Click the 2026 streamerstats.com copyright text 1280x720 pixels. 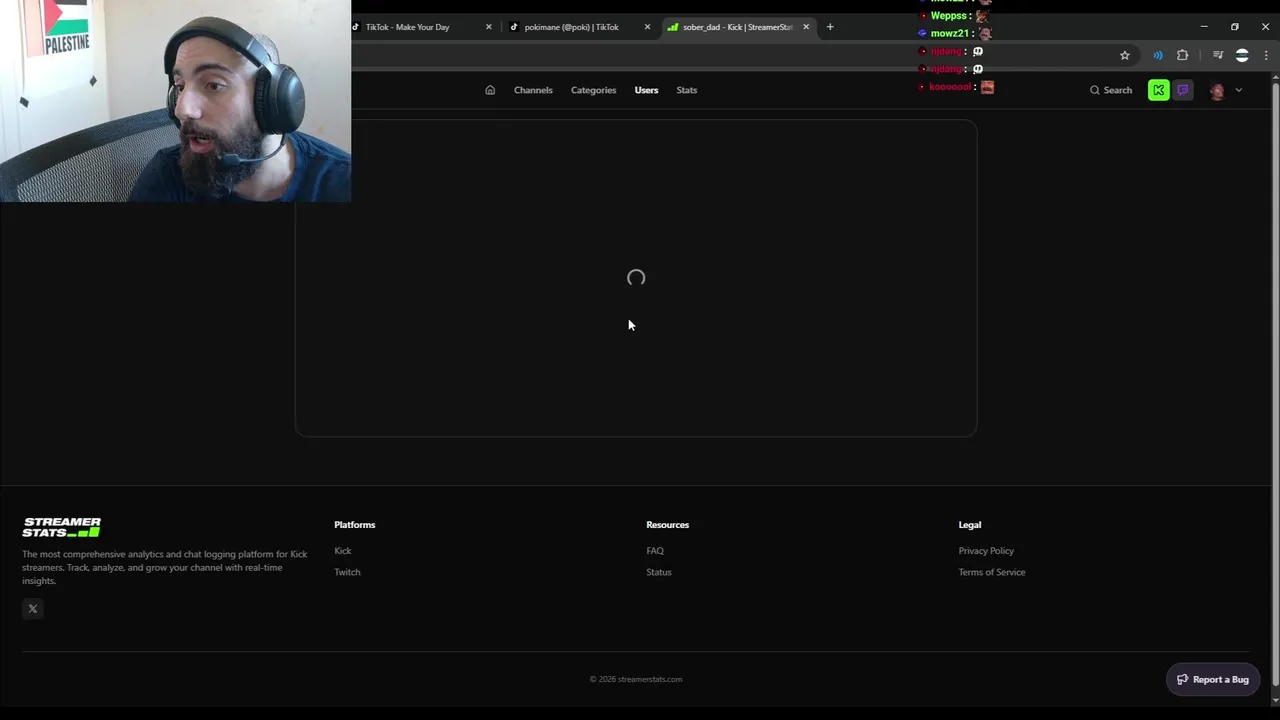point(636,679)
